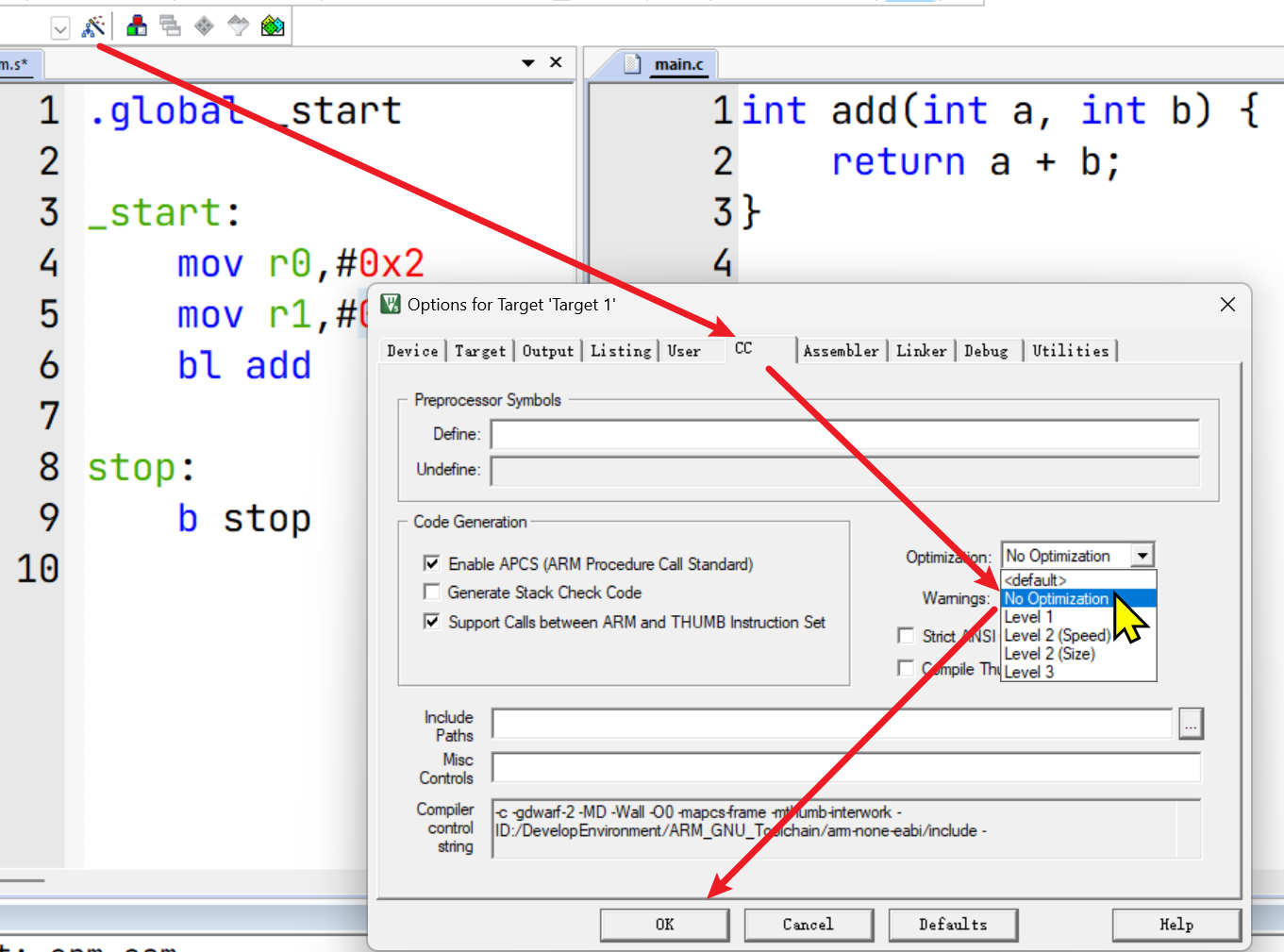This screenshot has height=952, width=1284.
Task: Click 'mov r0,#0x2' instruction line
Action: pos(301,263)
